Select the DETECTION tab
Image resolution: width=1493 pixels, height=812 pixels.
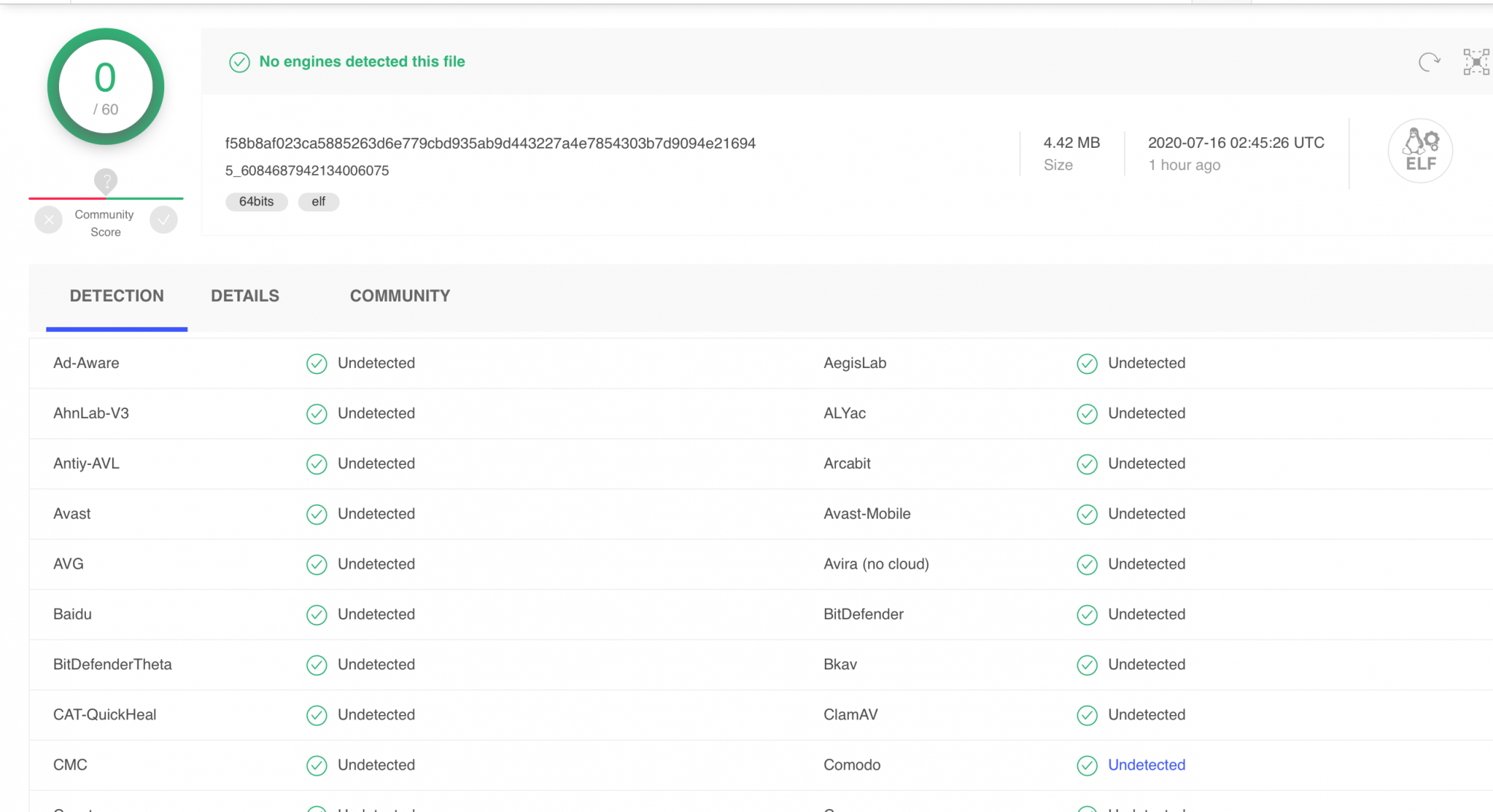(x=116, y=296)
